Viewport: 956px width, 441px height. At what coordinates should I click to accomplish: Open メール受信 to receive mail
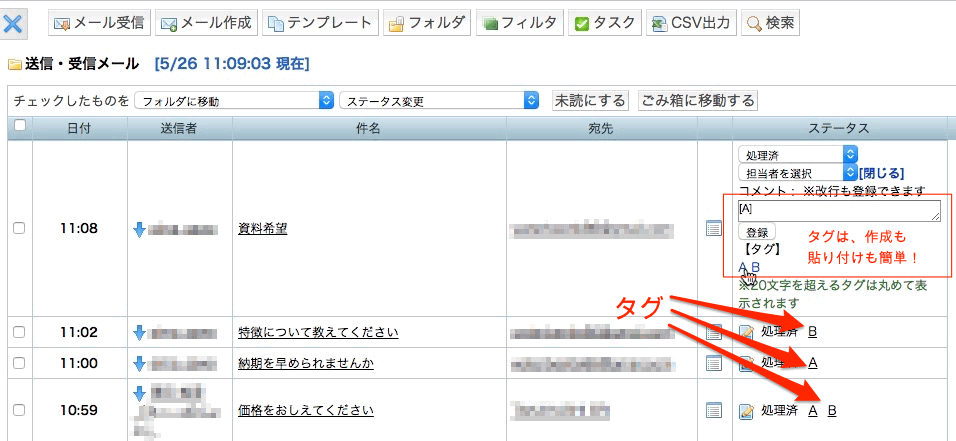tap(99, 23)
